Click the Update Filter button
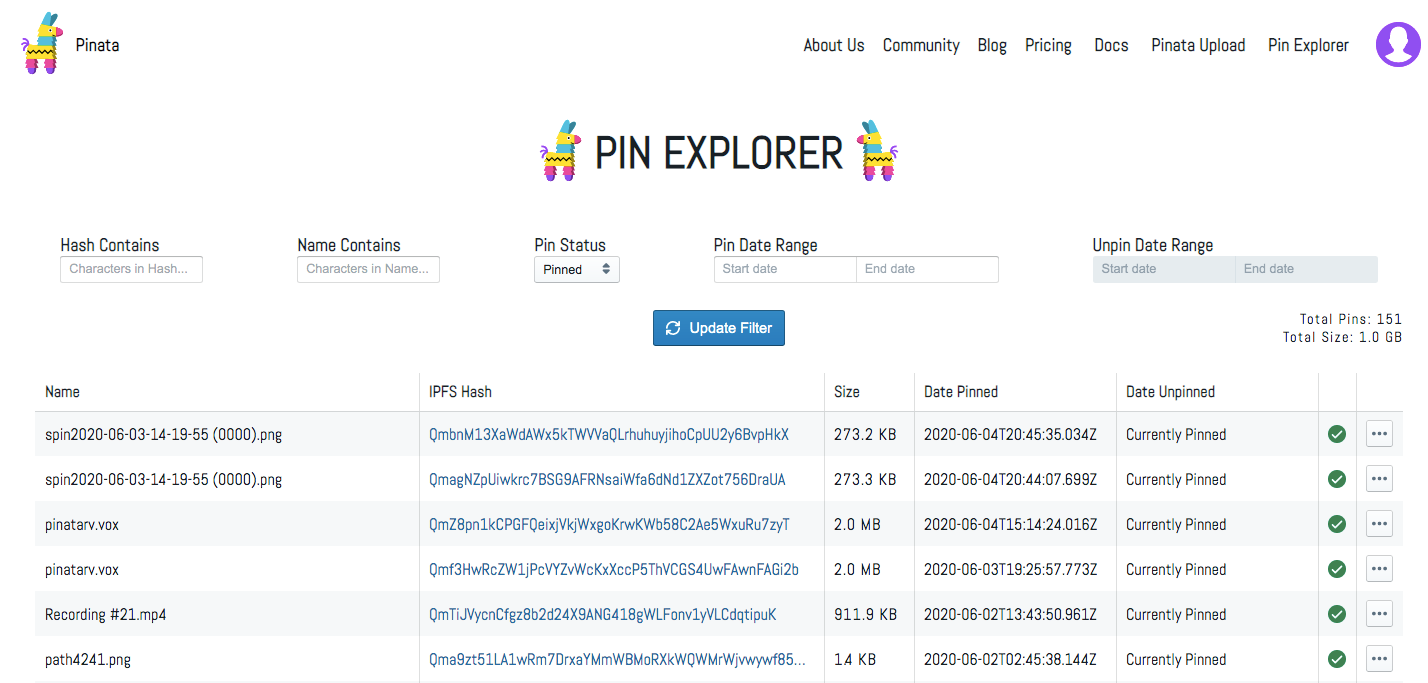1428x683 pixels. (x=719, y=328)
